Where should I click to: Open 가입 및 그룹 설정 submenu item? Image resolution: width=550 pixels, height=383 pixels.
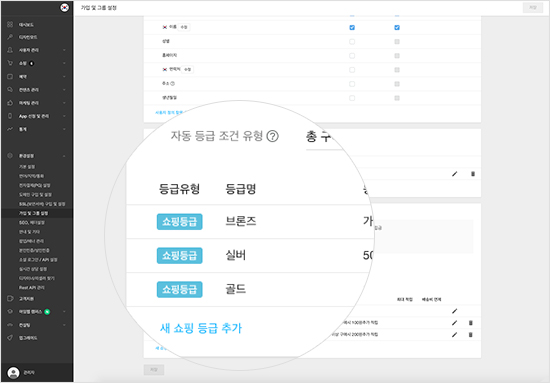pos(33,213)
